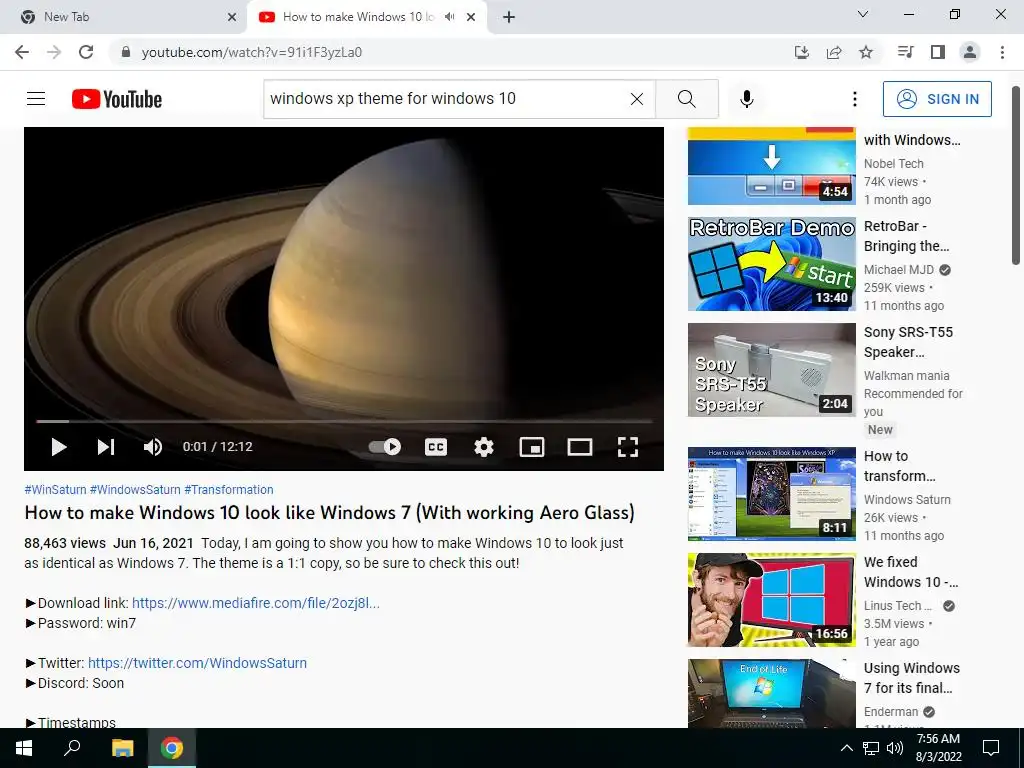Switch to theater mode
This screenshot has width=1024, height=768.
point(579,447)
